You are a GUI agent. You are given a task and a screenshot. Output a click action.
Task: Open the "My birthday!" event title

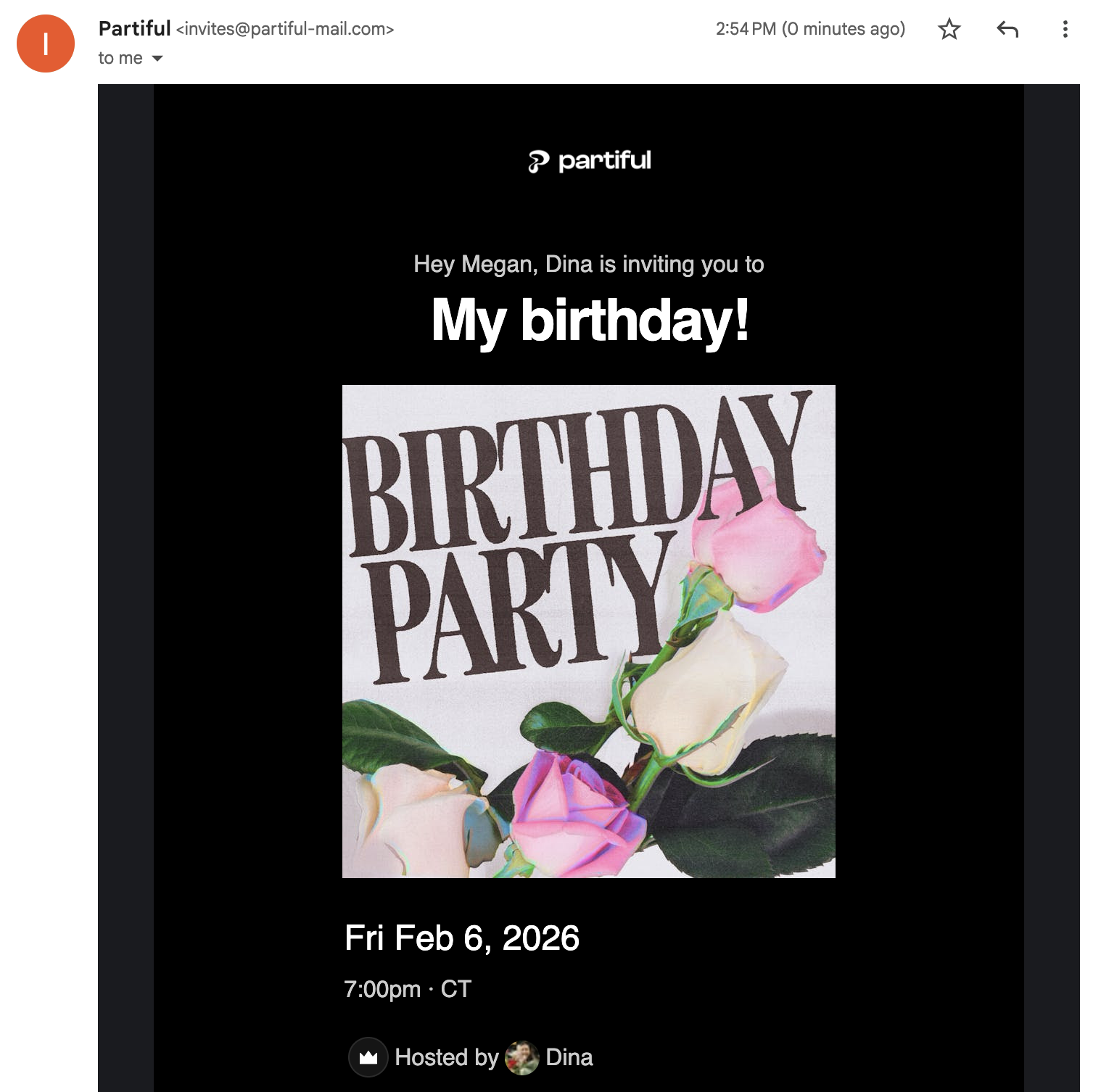tap(589, 320)
